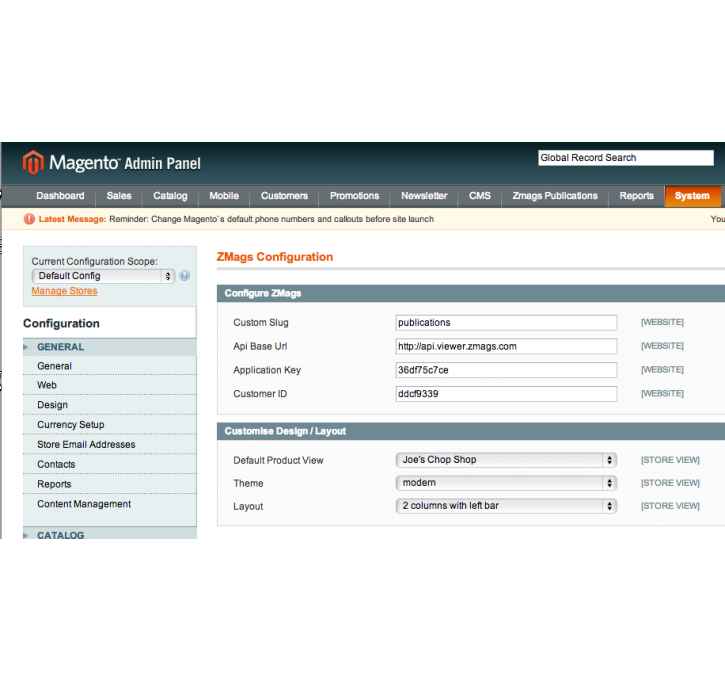Open the Sales menu
Viewport: 725px width, 680px height.
119,196
